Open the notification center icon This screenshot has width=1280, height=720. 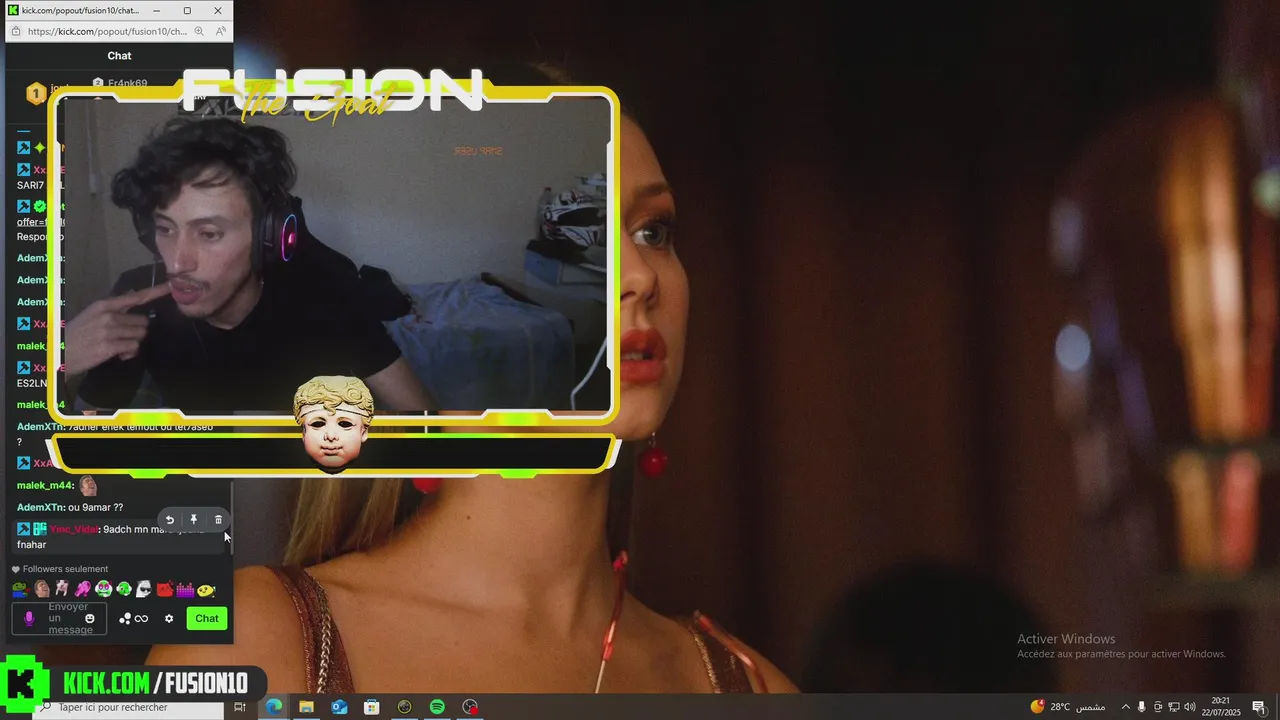[x=1260, y=707]
